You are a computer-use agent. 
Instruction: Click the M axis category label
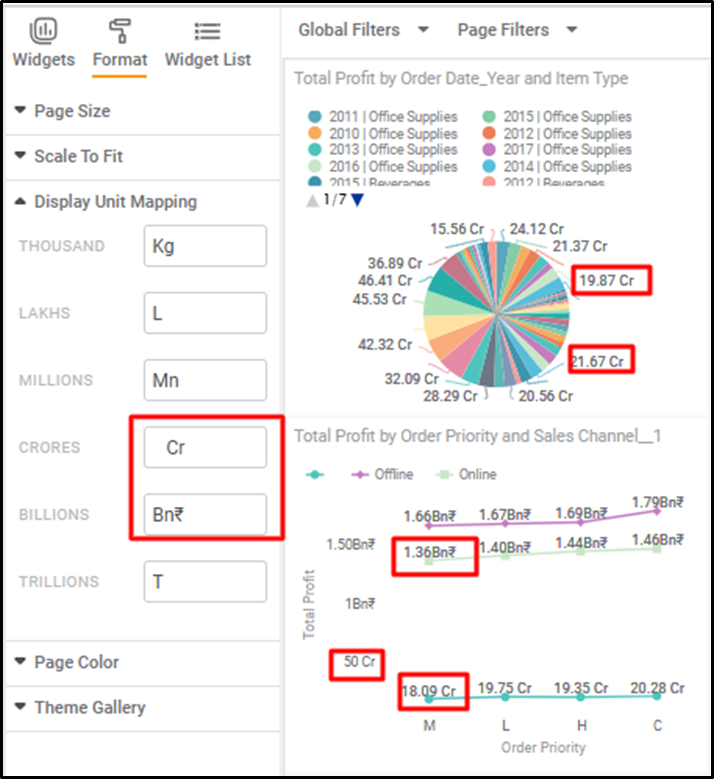click(430, 726)
